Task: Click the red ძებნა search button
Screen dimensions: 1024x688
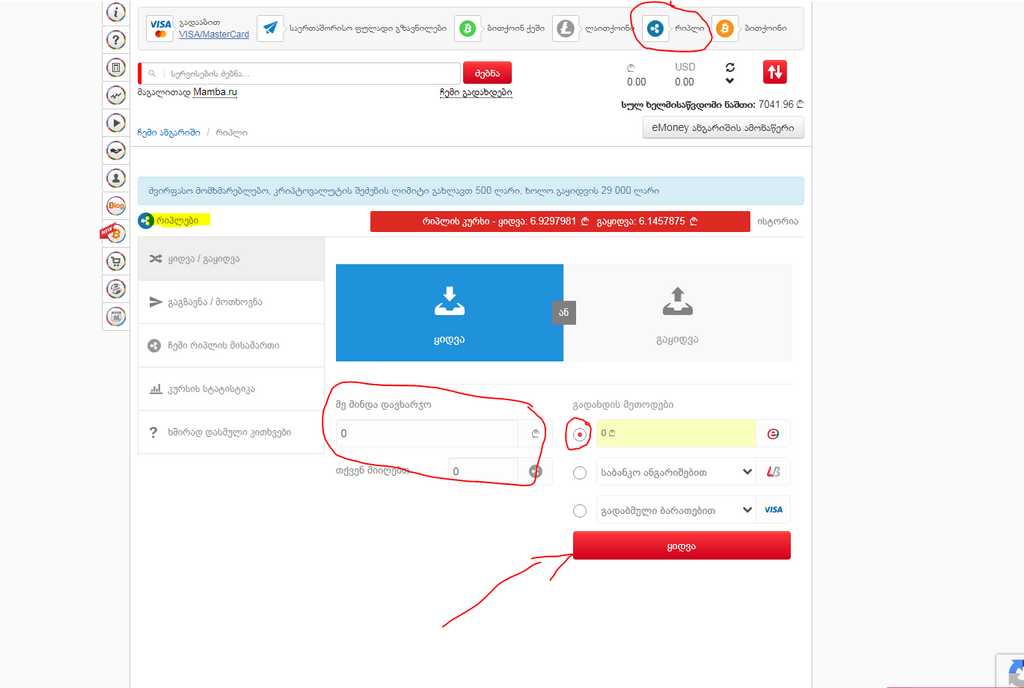Action: click(487, 73)
